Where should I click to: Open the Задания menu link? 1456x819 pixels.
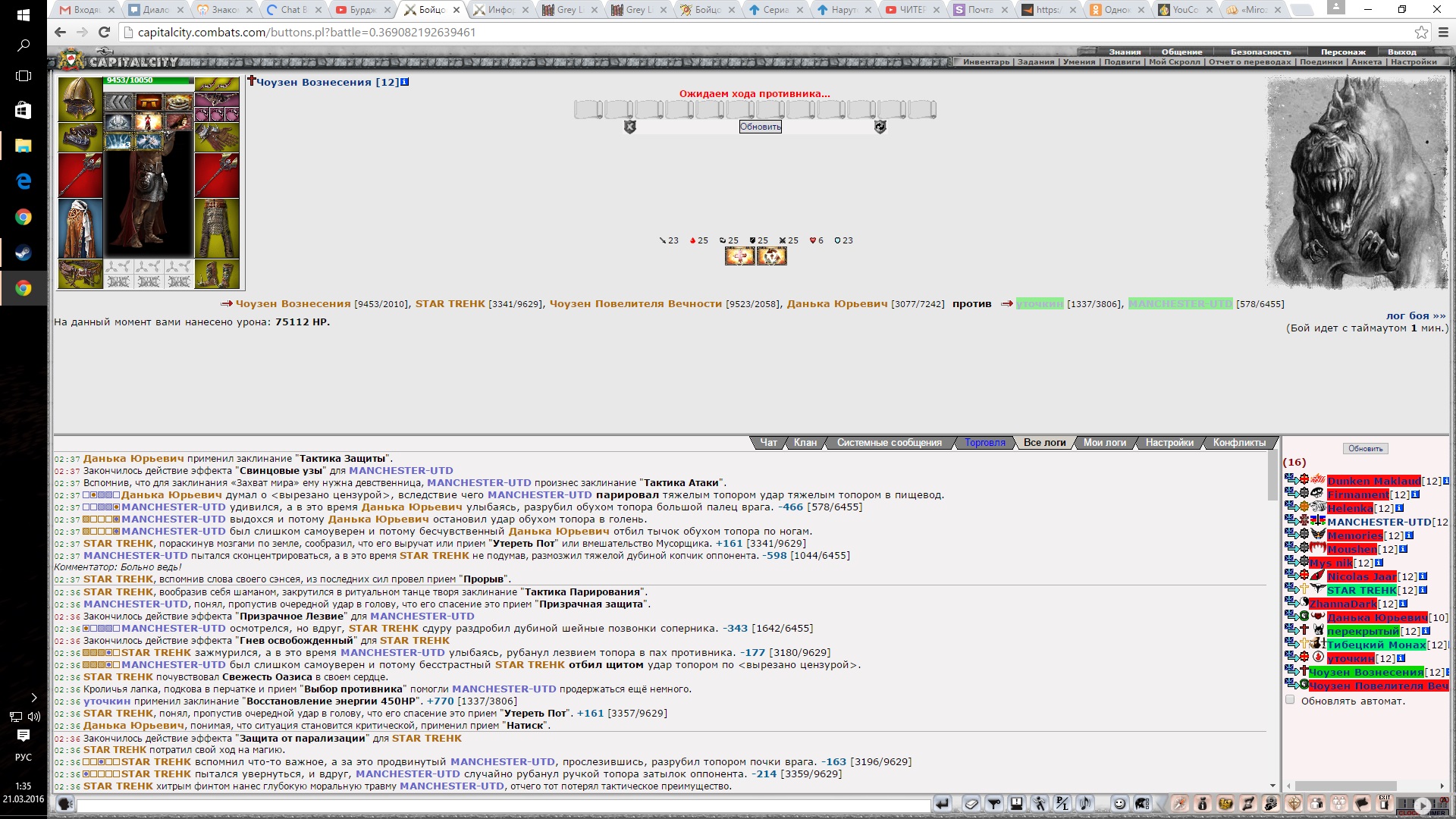coord(1036,62)
